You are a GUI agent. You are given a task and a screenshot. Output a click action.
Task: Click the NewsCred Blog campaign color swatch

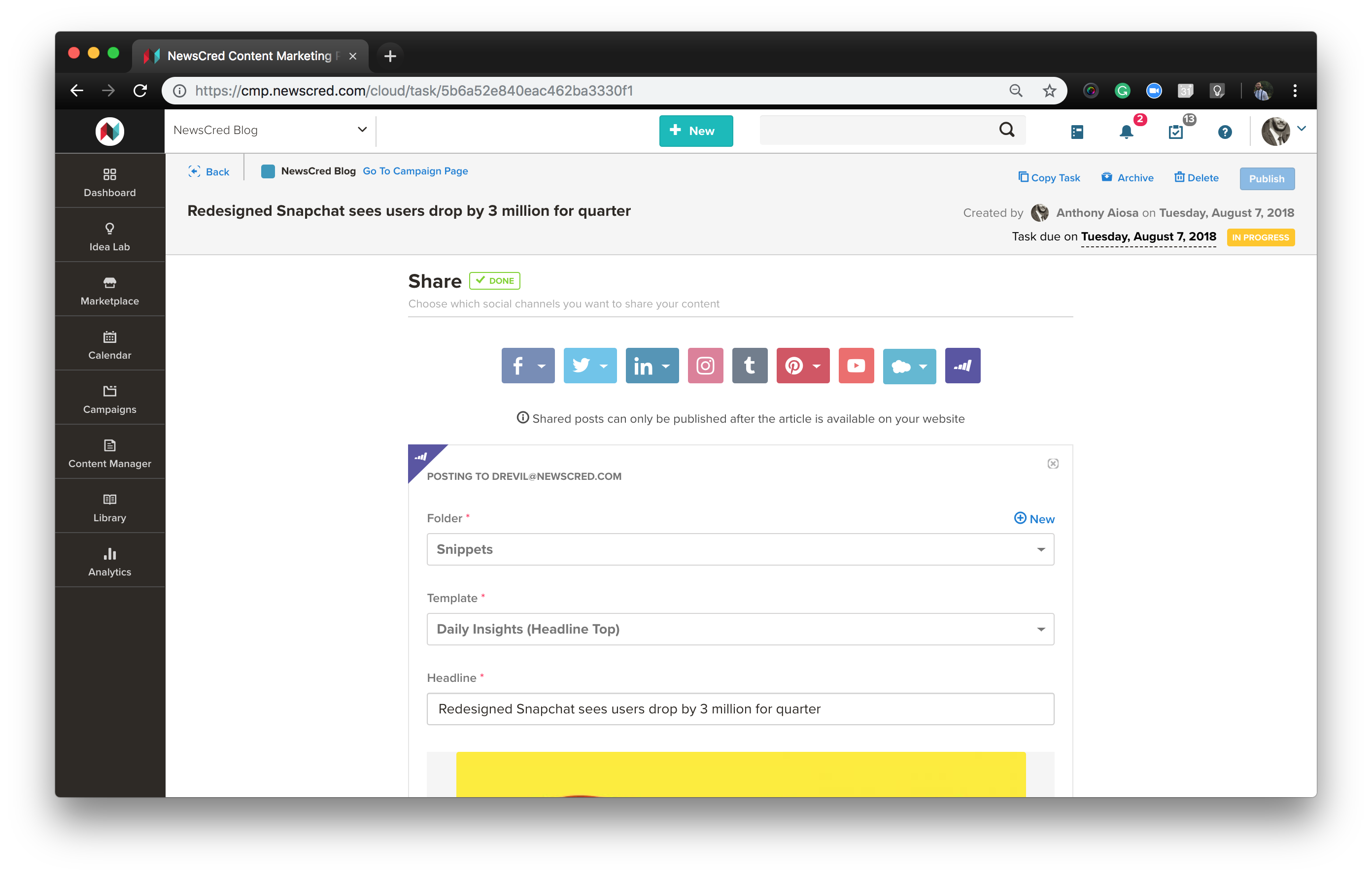[268, 171]
